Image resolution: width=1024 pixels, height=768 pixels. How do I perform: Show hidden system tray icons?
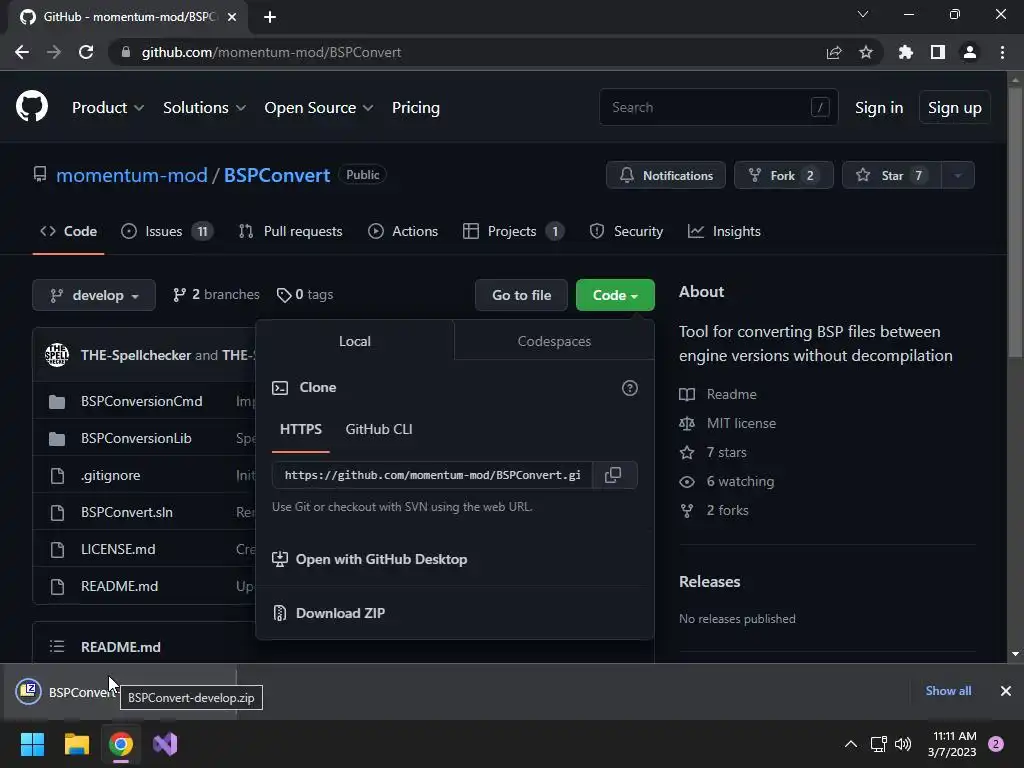point(850,744)
